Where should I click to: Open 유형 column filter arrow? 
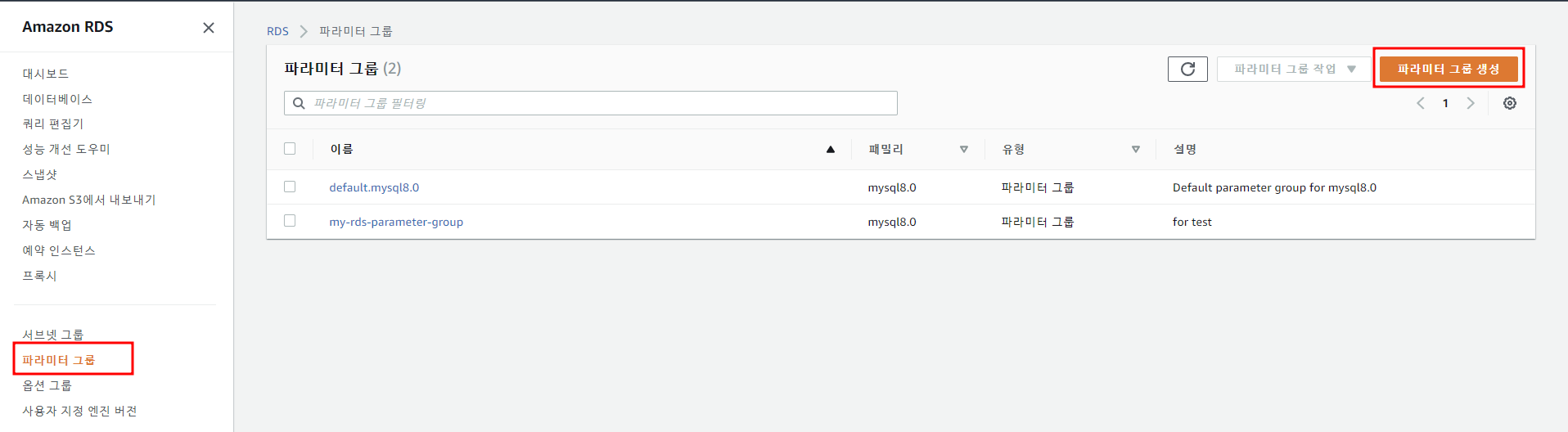pos(1136,149)
